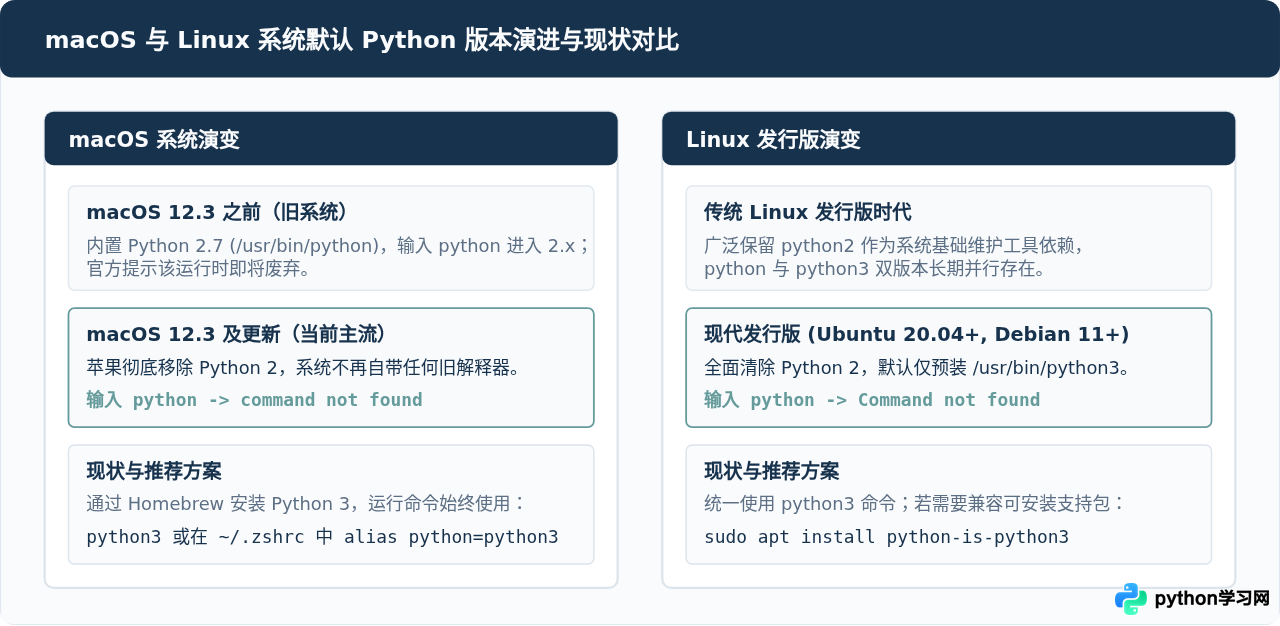Click the 'Linux 发行版演变' panel header
Screen dimensions: 1280x626
click(948, 139)
